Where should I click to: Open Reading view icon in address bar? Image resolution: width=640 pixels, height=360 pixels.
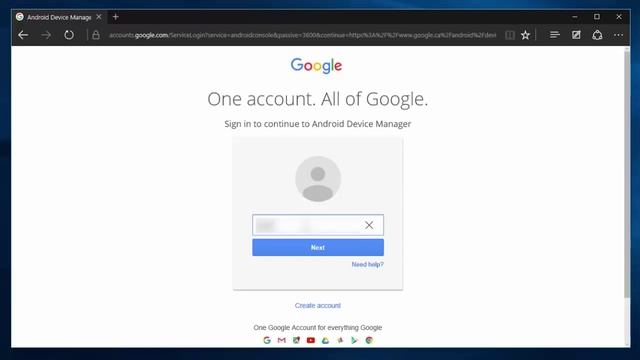pos(510,35)
